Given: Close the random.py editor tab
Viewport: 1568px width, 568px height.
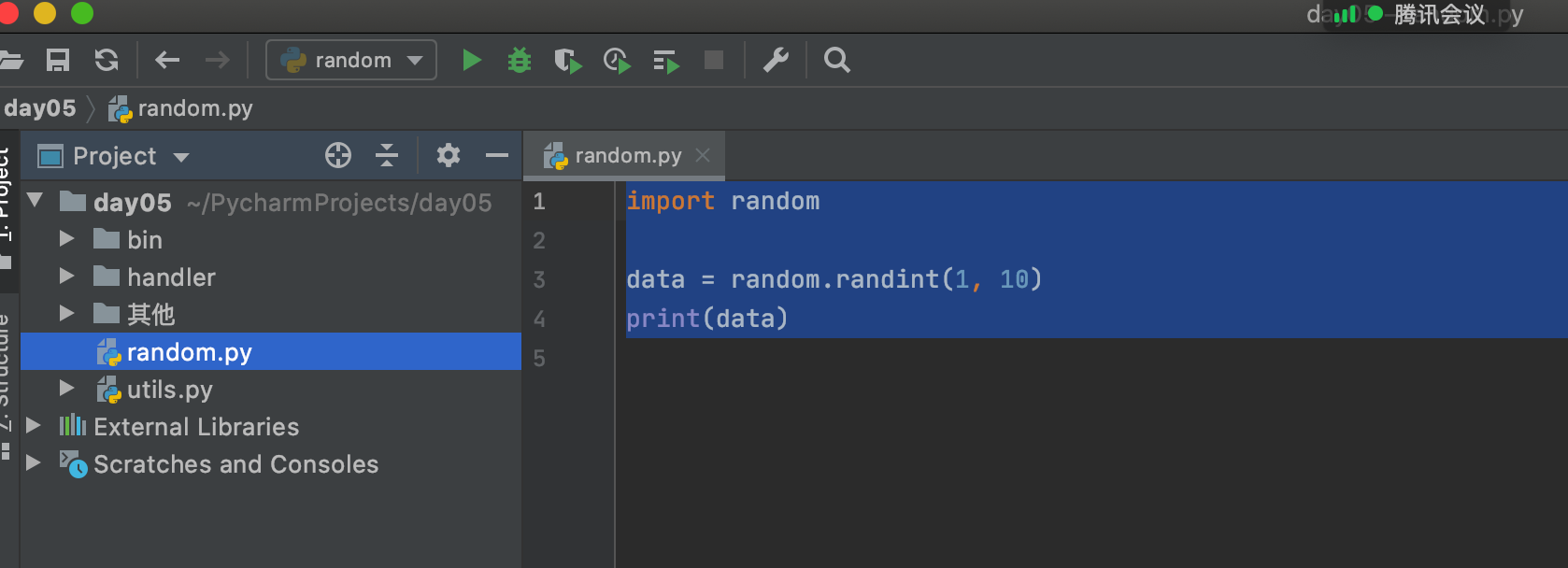Looking at the screenshot, I should coord(703,155).
